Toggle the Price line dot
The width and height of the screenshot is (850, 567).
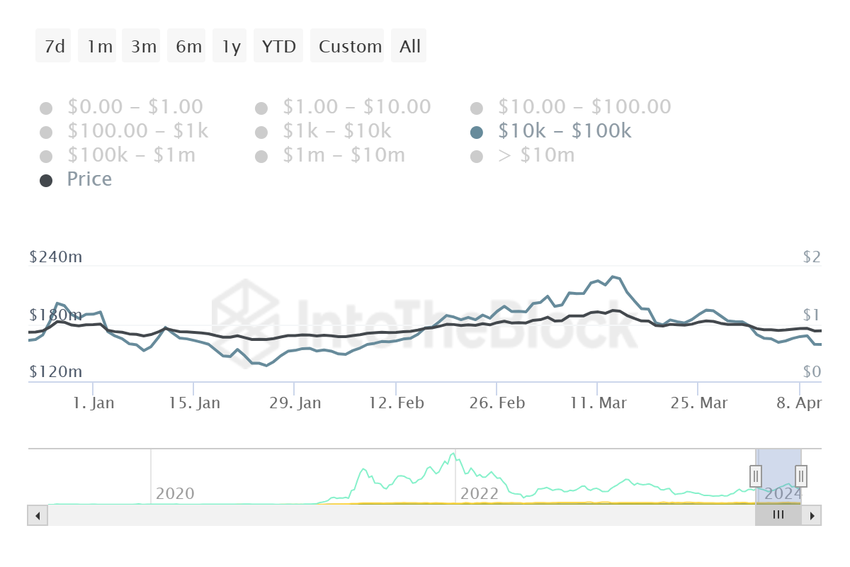pyautogui.click(x=46, y=180)
